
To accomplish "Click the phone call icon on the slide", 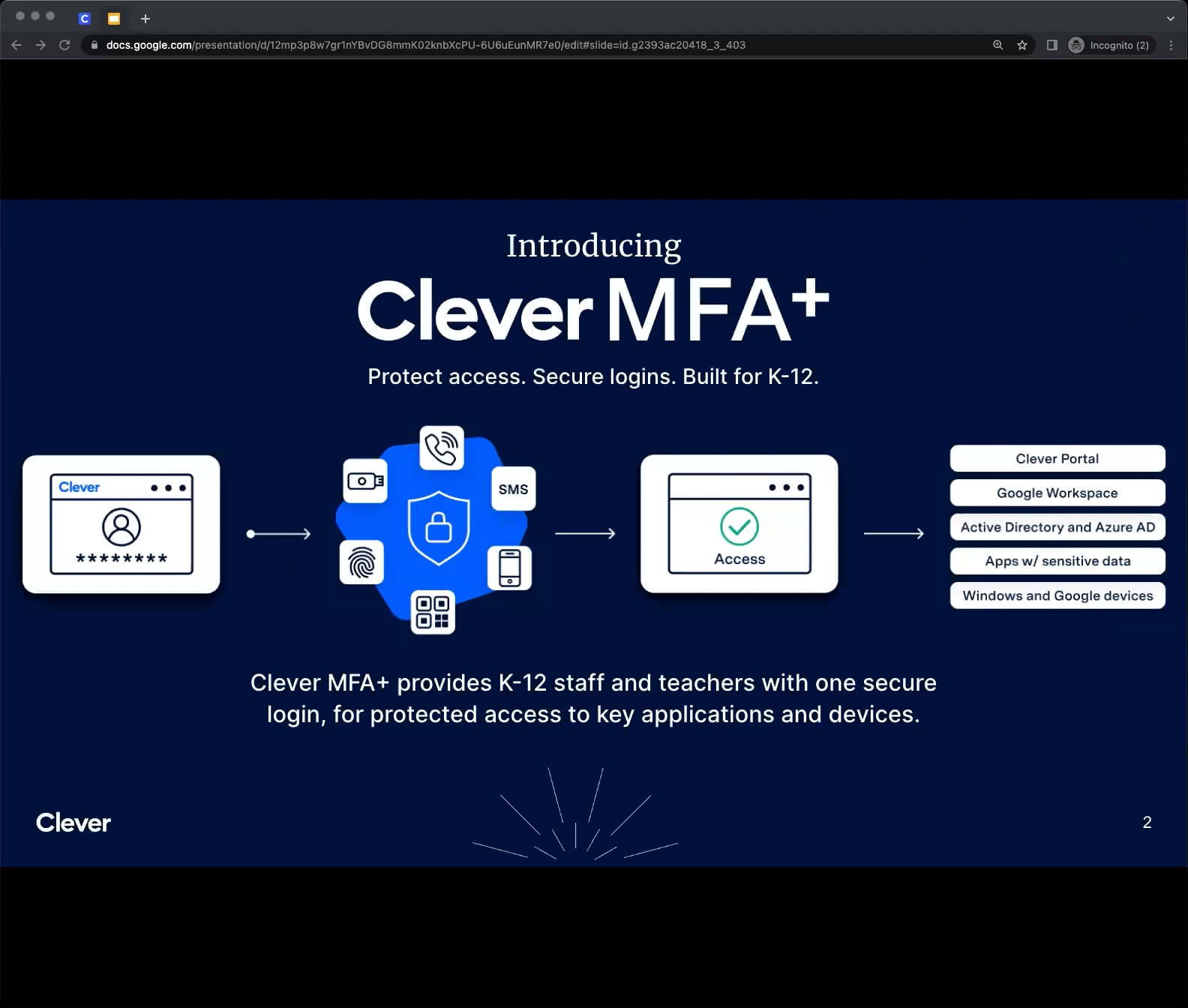I will pyautogui.click(x=442, y=448).
